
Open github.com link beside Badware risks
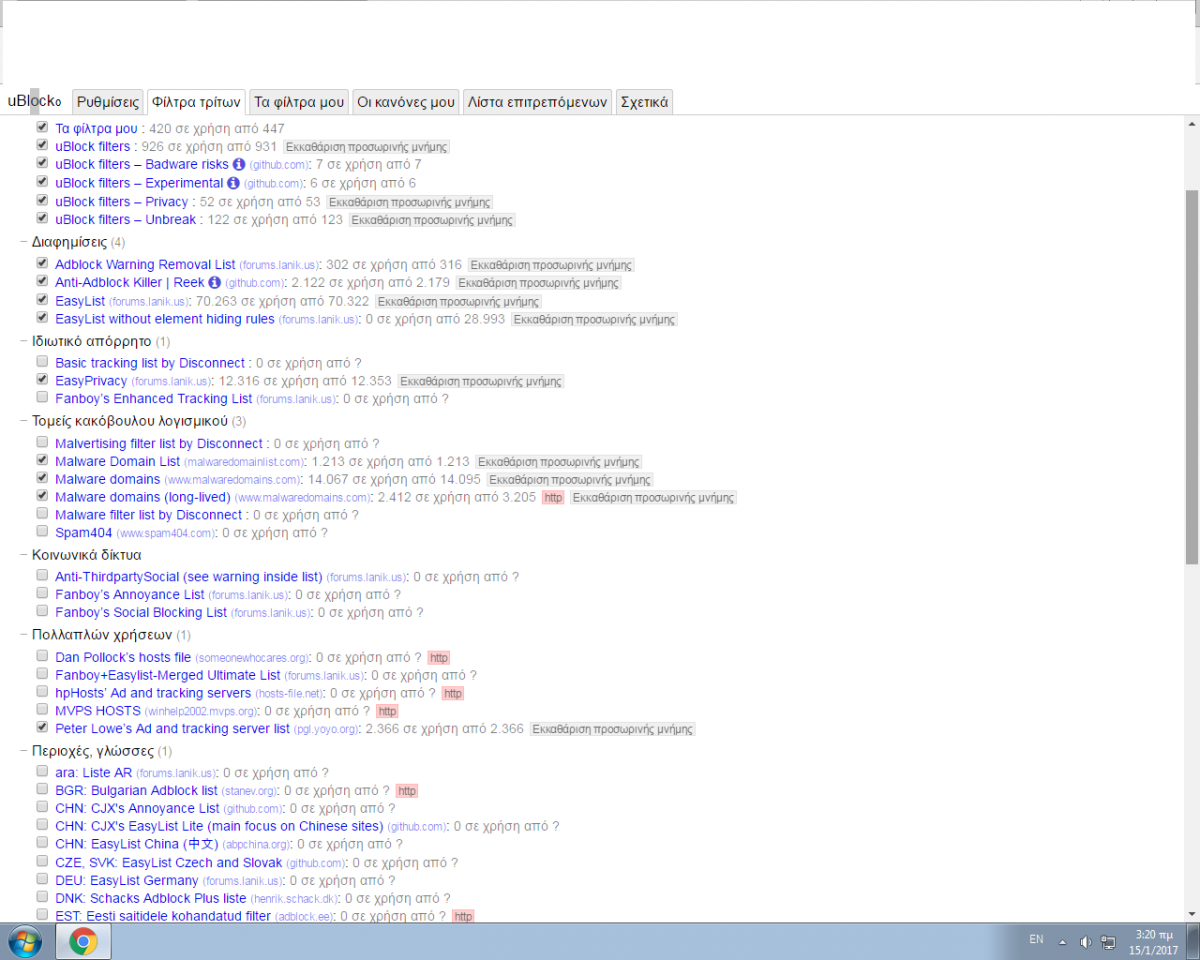pos(279,165)
